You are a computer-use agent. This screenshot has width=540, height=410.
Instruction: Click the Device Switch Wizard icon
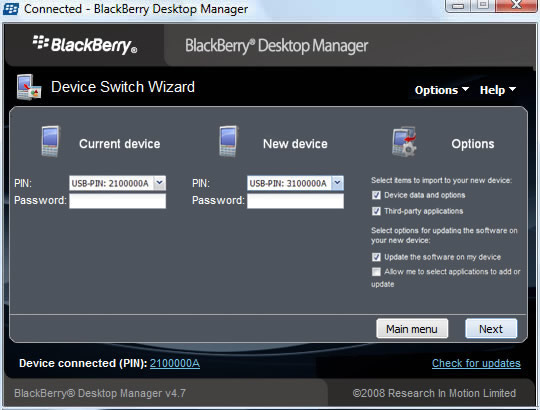coord(29,87)
